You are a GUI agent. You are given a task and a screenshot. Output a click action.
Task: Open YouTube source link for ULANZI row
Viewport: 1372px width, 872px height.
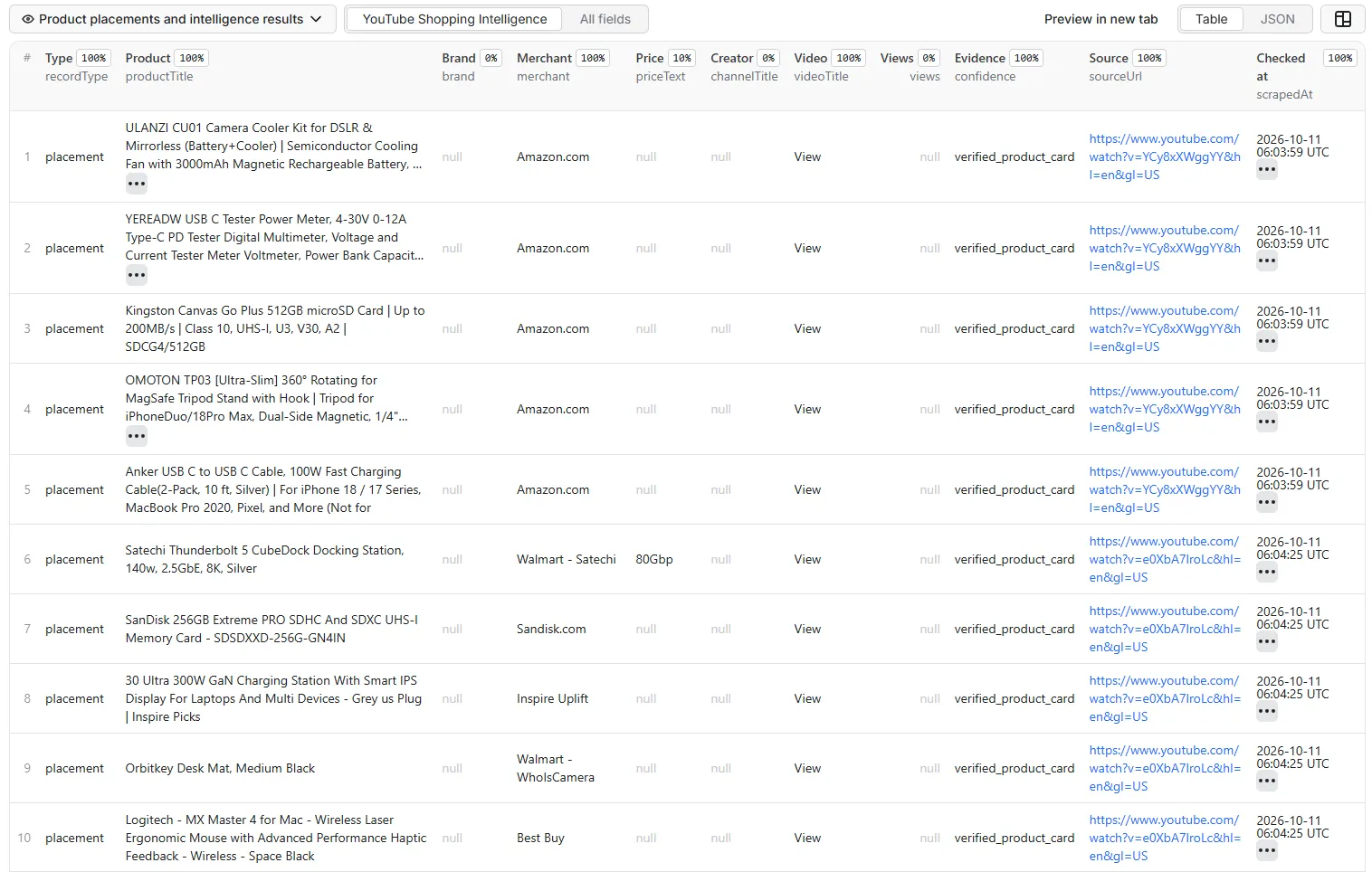[1165, 156]
